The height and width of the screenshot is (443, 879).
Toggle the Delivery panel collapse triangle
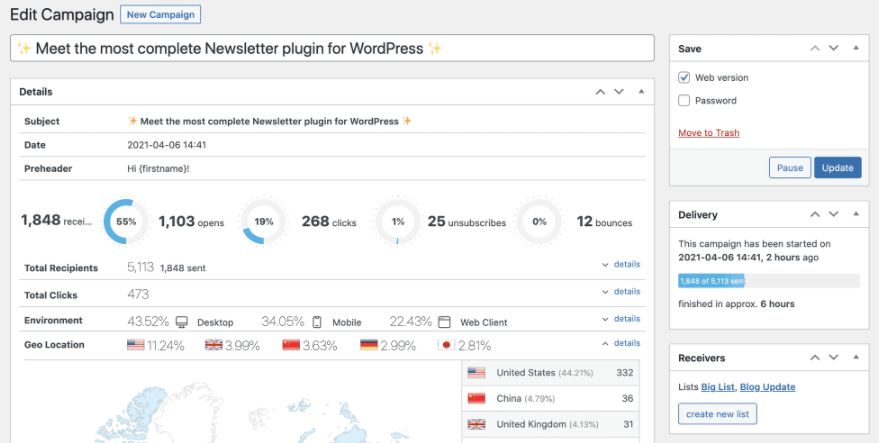click(x=855, y=215)
